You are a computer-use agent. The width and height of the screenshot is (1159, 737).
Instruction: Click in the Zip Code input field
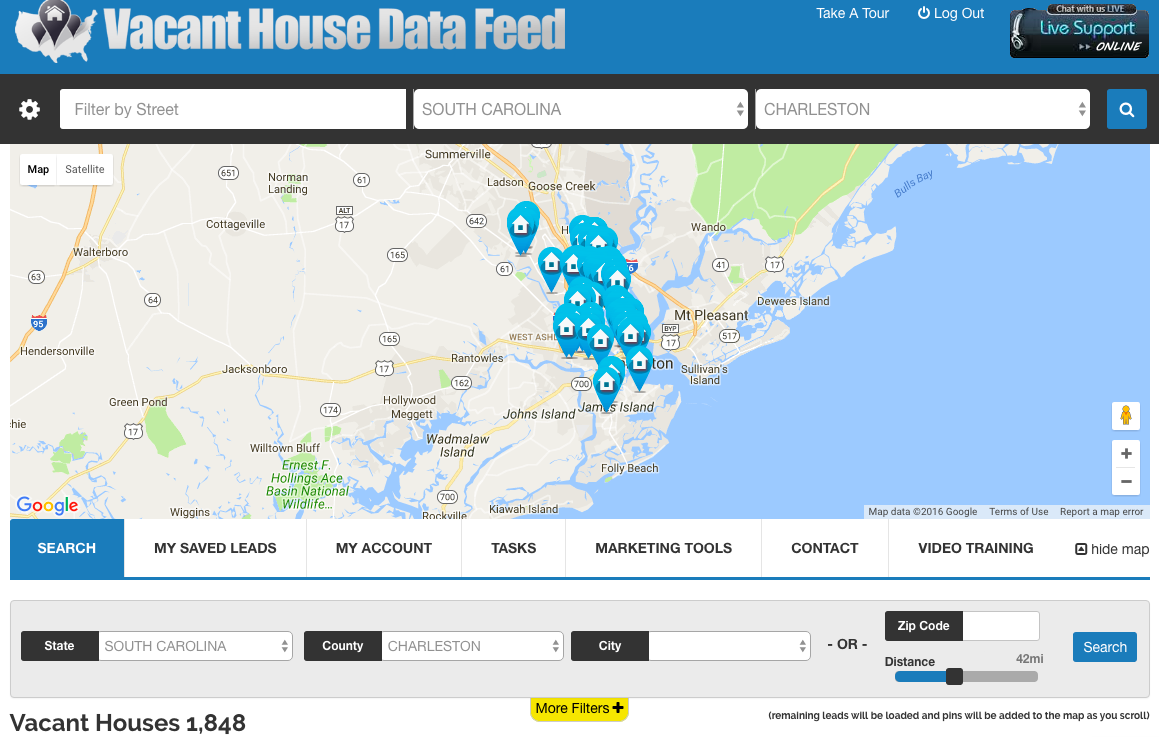coord(1001,626)
